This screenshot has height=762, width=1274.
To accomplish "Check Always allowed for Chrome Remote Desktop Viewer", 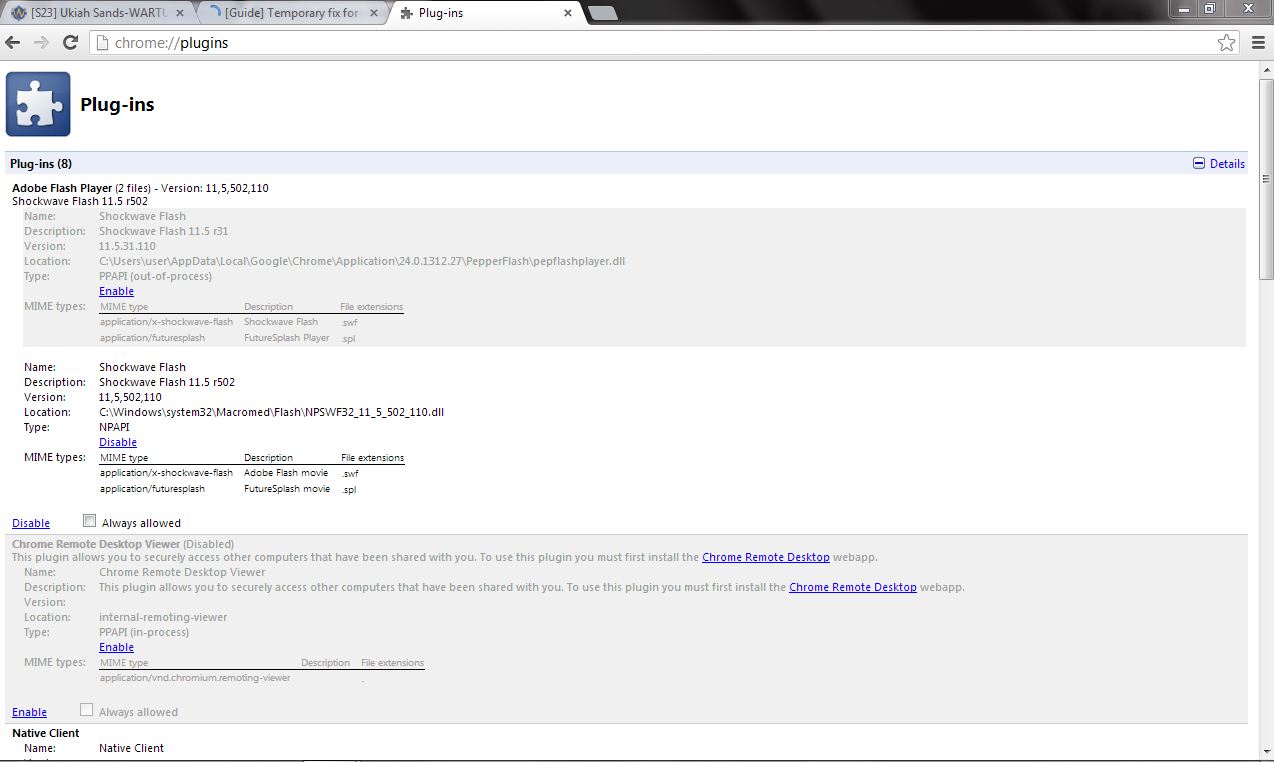I will tap(87, 710).
